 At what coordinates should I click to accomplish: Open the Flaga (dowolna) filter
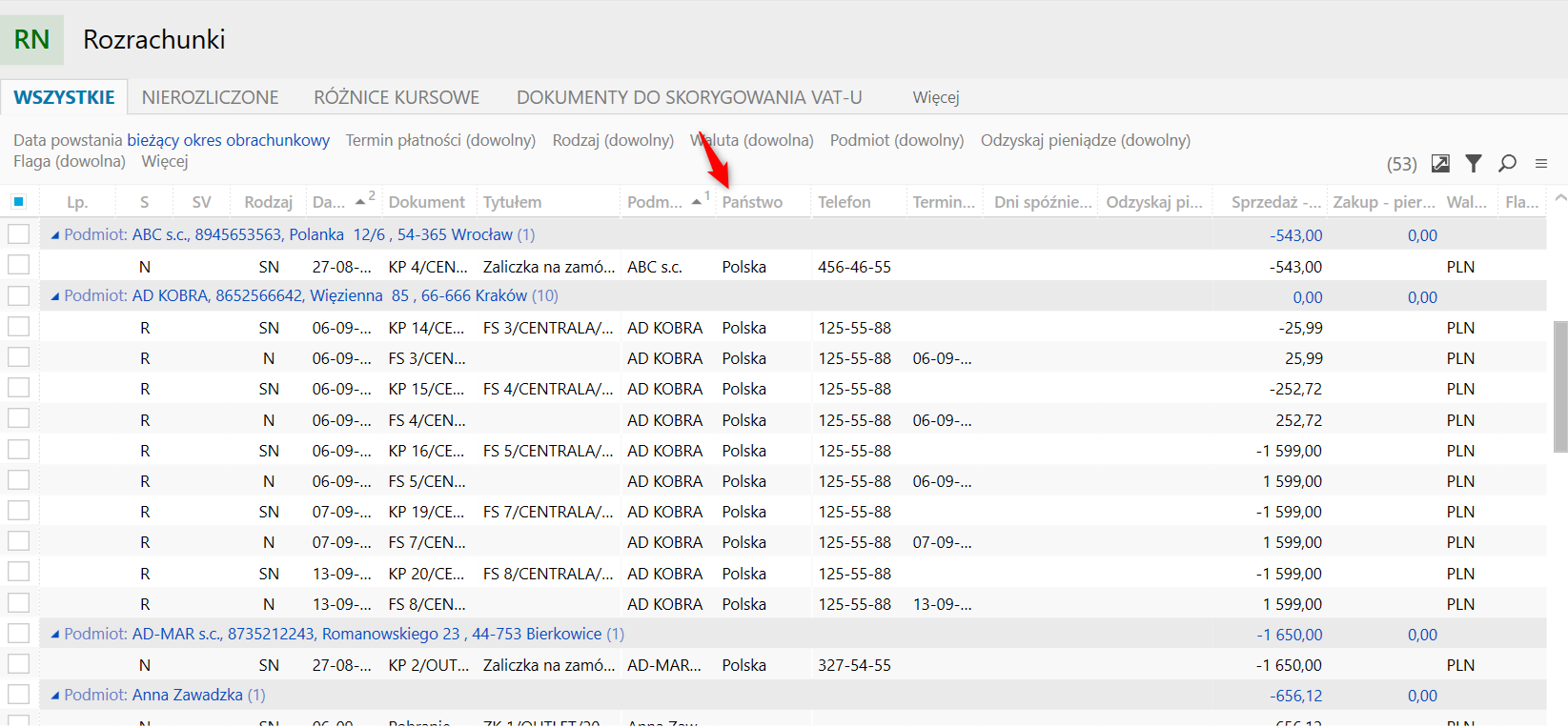click(70, 161)
